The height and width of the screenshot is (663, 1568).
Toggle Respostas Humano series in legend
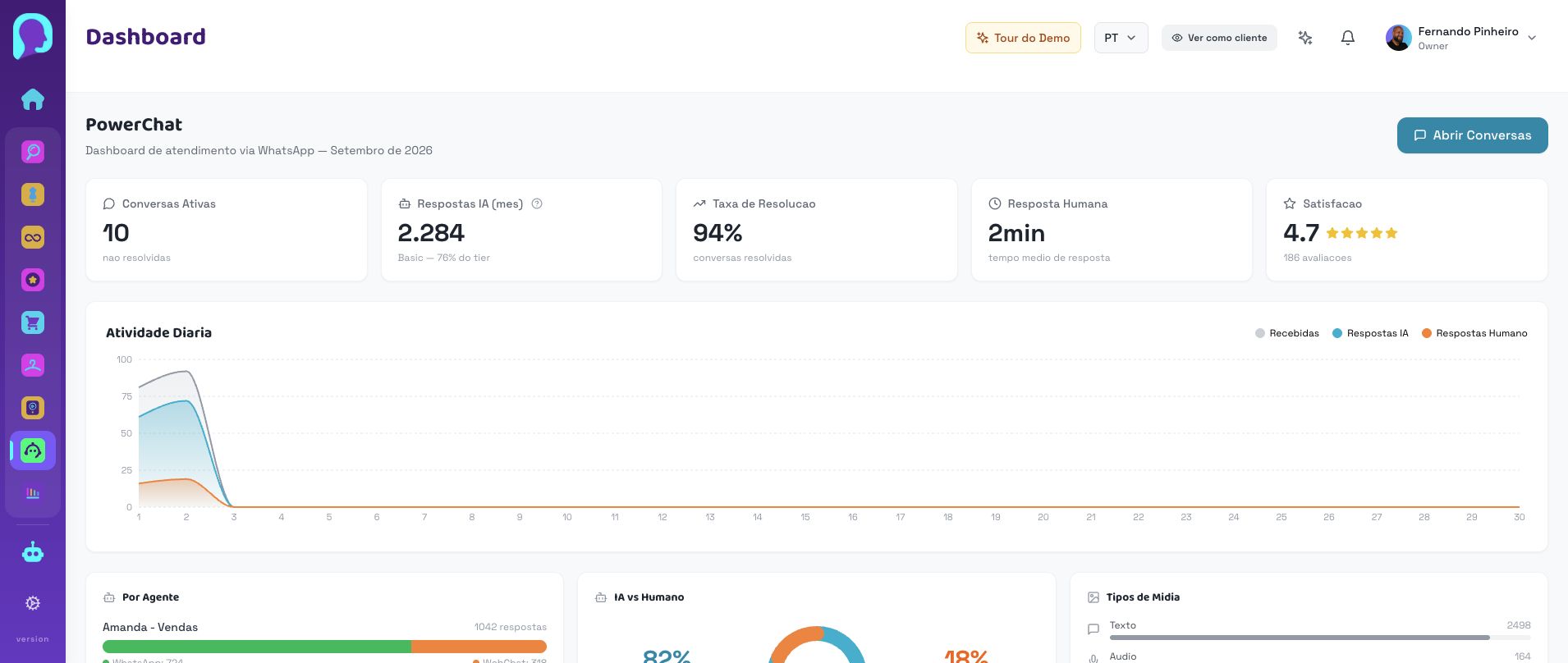click(x=1474, y=333)
